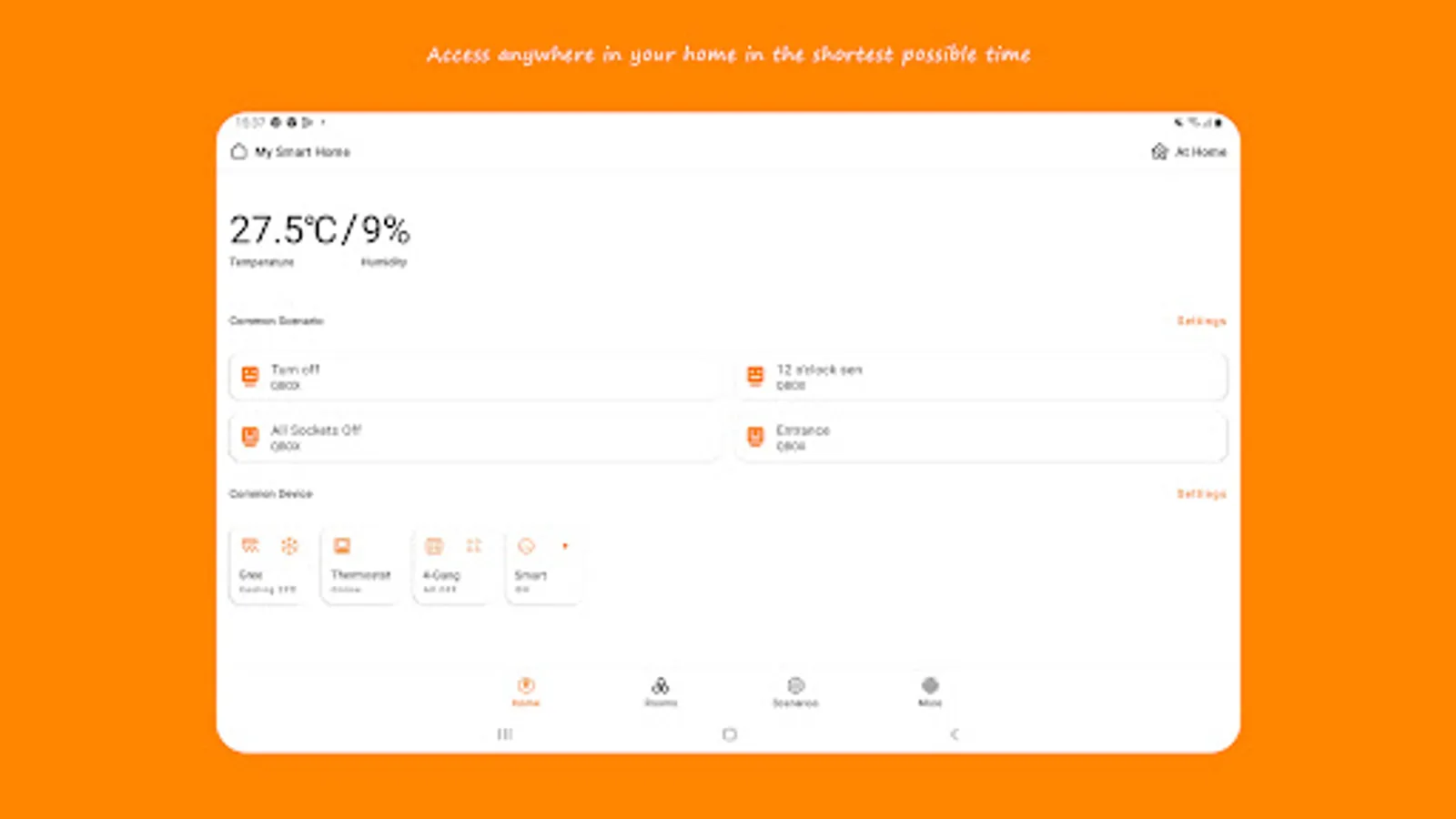1456x819 pixels.
Task: Run the 12 o'clock scenario
Action: pos(981,377)
